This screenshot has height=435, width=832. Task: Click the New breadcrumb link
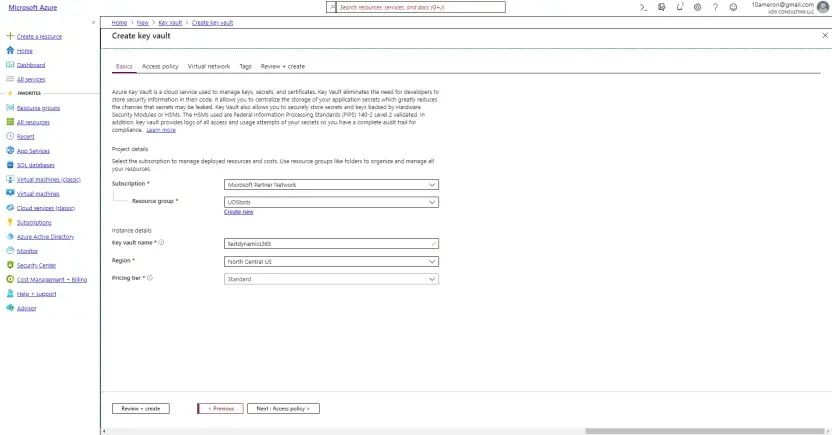point(143,23)
